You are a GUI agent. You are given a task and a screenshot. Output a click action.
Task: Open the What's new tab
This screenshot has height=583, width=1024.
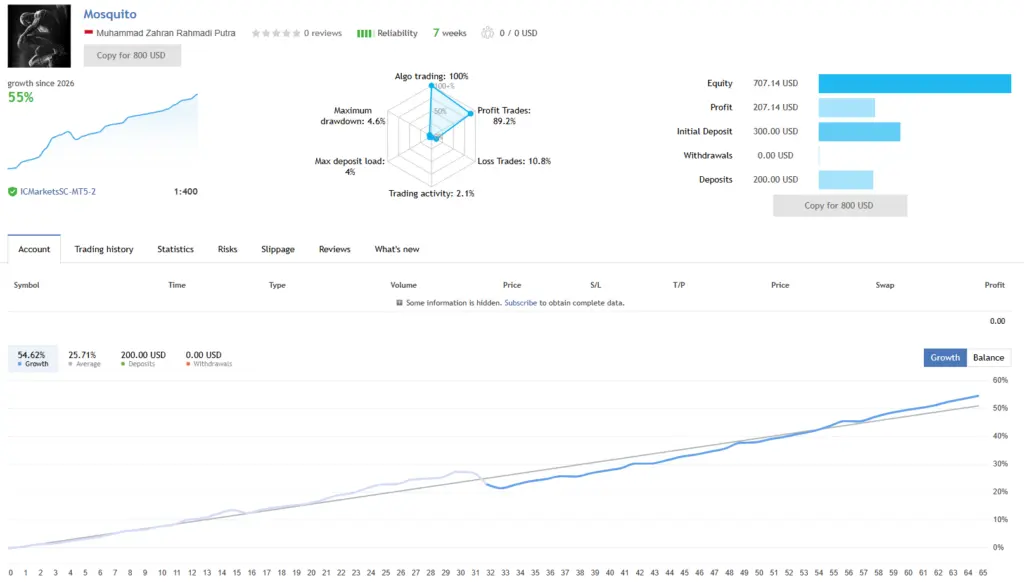coord(397,249)
